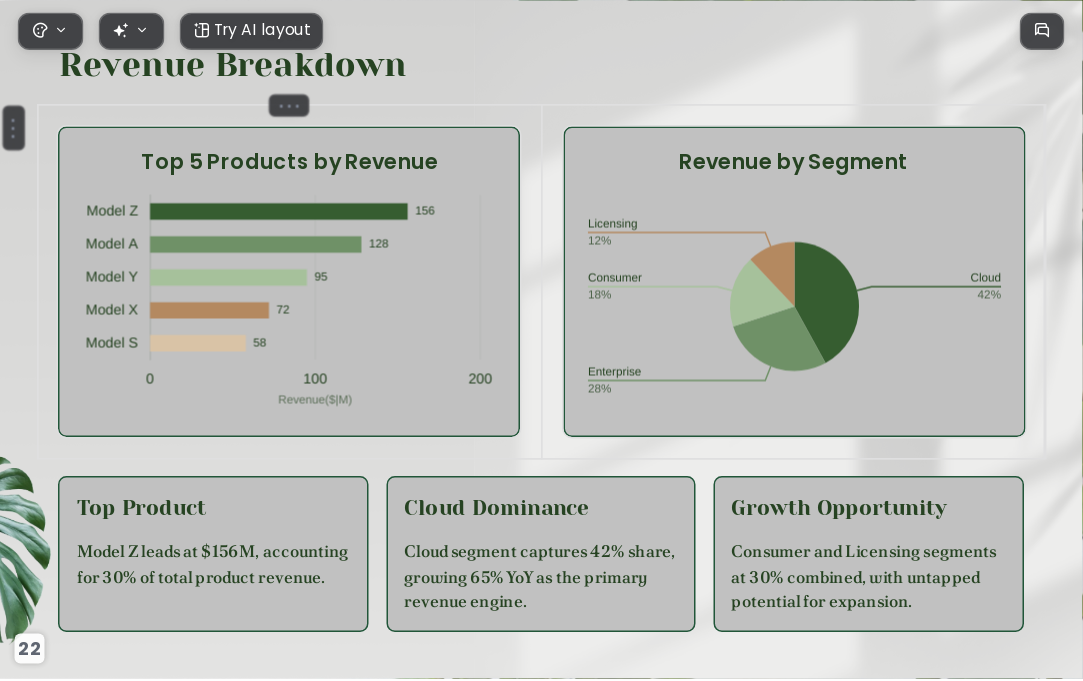Click the Model Y axis label
Image resolution: width=1083 pixels, height=681 pixels.
pyautogui.click(x=111, y=277)
